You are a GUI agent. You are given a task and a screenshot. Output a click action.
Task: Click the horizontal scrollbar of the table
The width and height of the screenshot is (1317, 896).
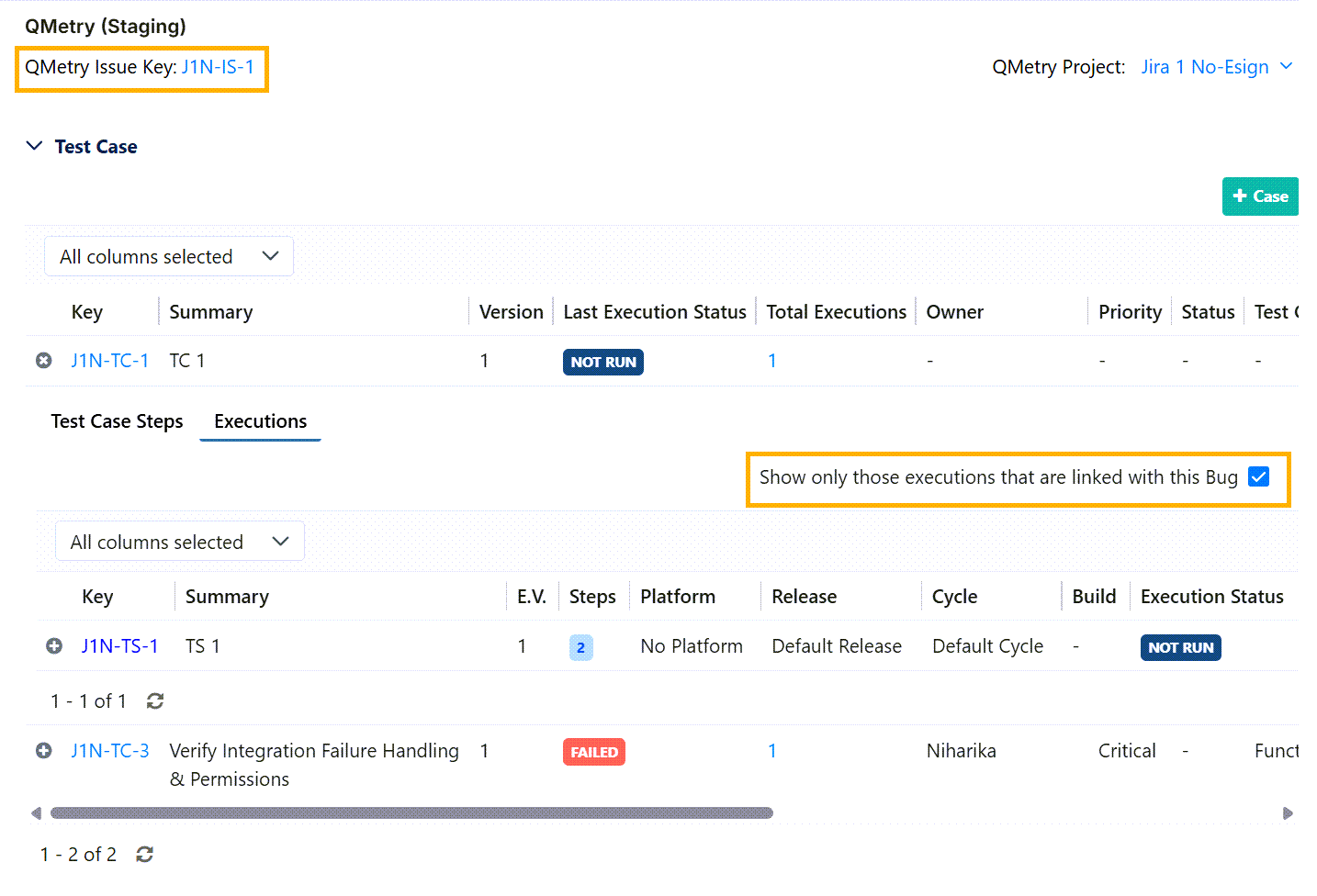click(411, 813)
